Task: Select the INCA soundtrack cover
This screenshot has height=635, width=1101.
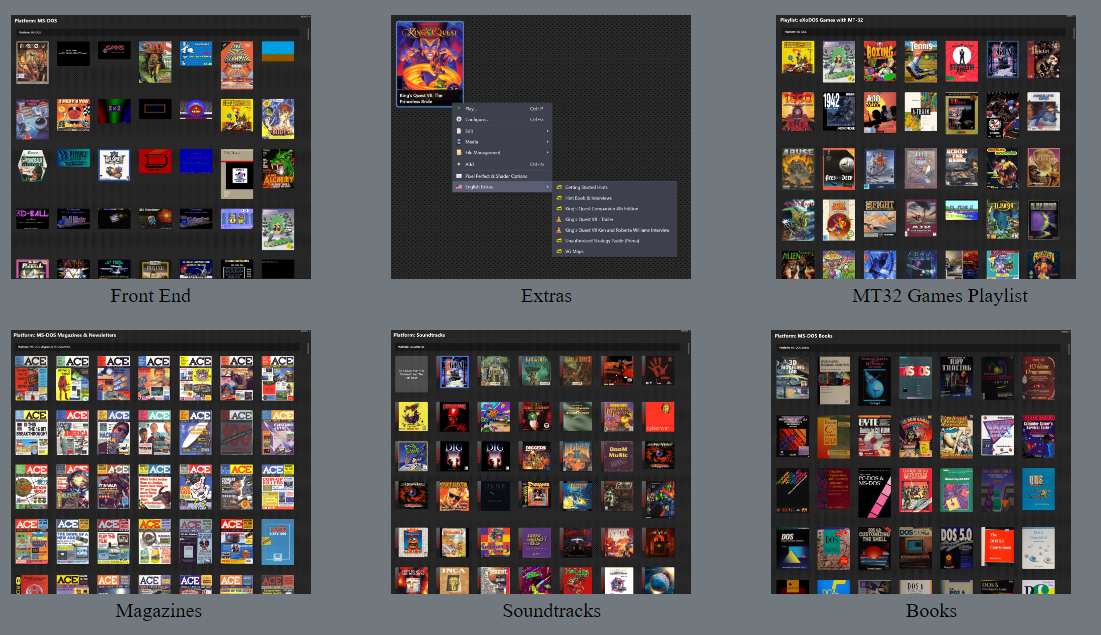Action: (x=454, y=580)
